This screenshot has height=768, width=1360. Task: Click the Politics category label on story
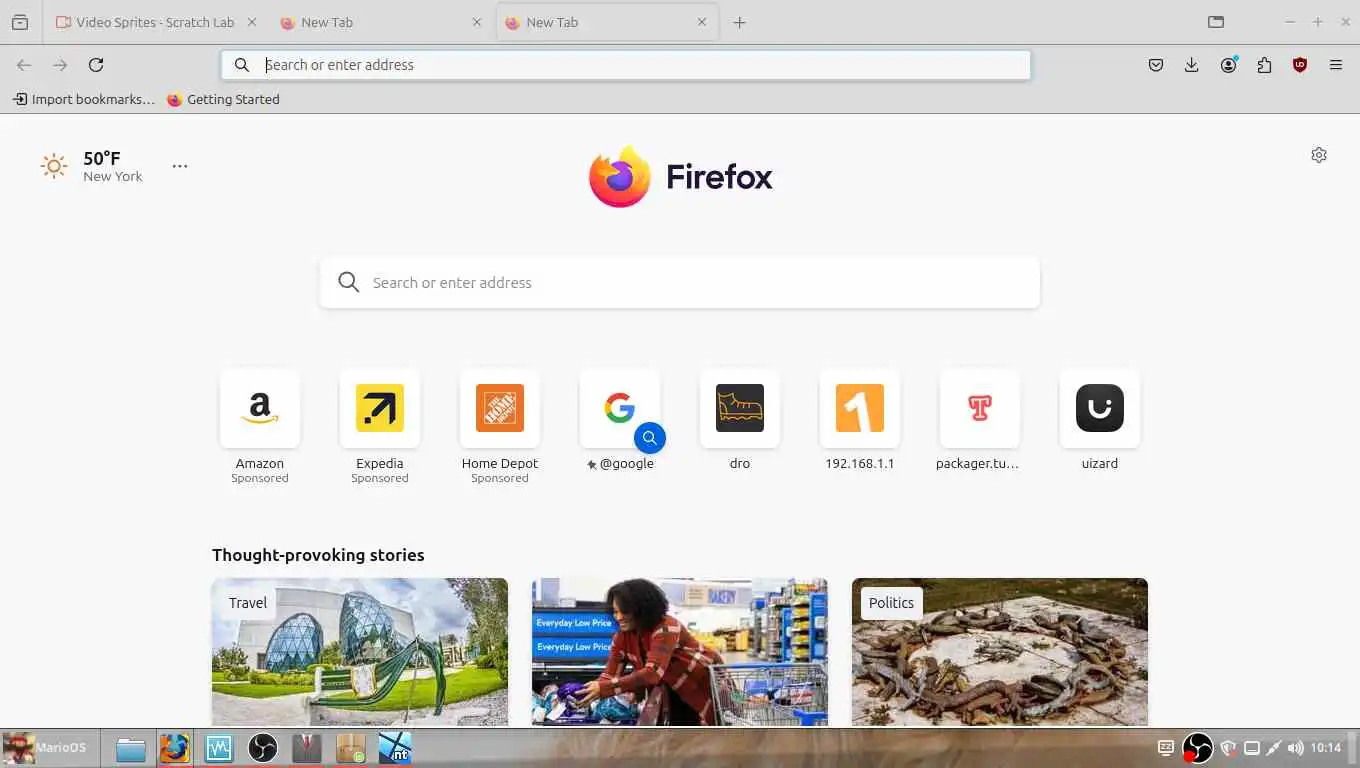click(x=891, y=603)
